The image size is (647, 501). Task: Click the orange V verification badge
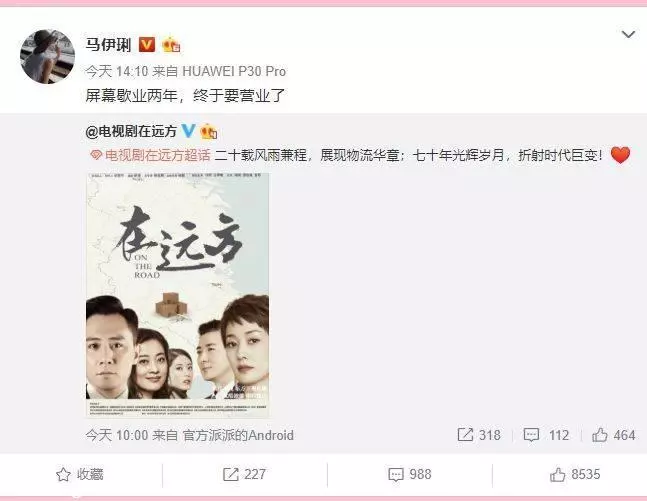(x=147, y=44)
